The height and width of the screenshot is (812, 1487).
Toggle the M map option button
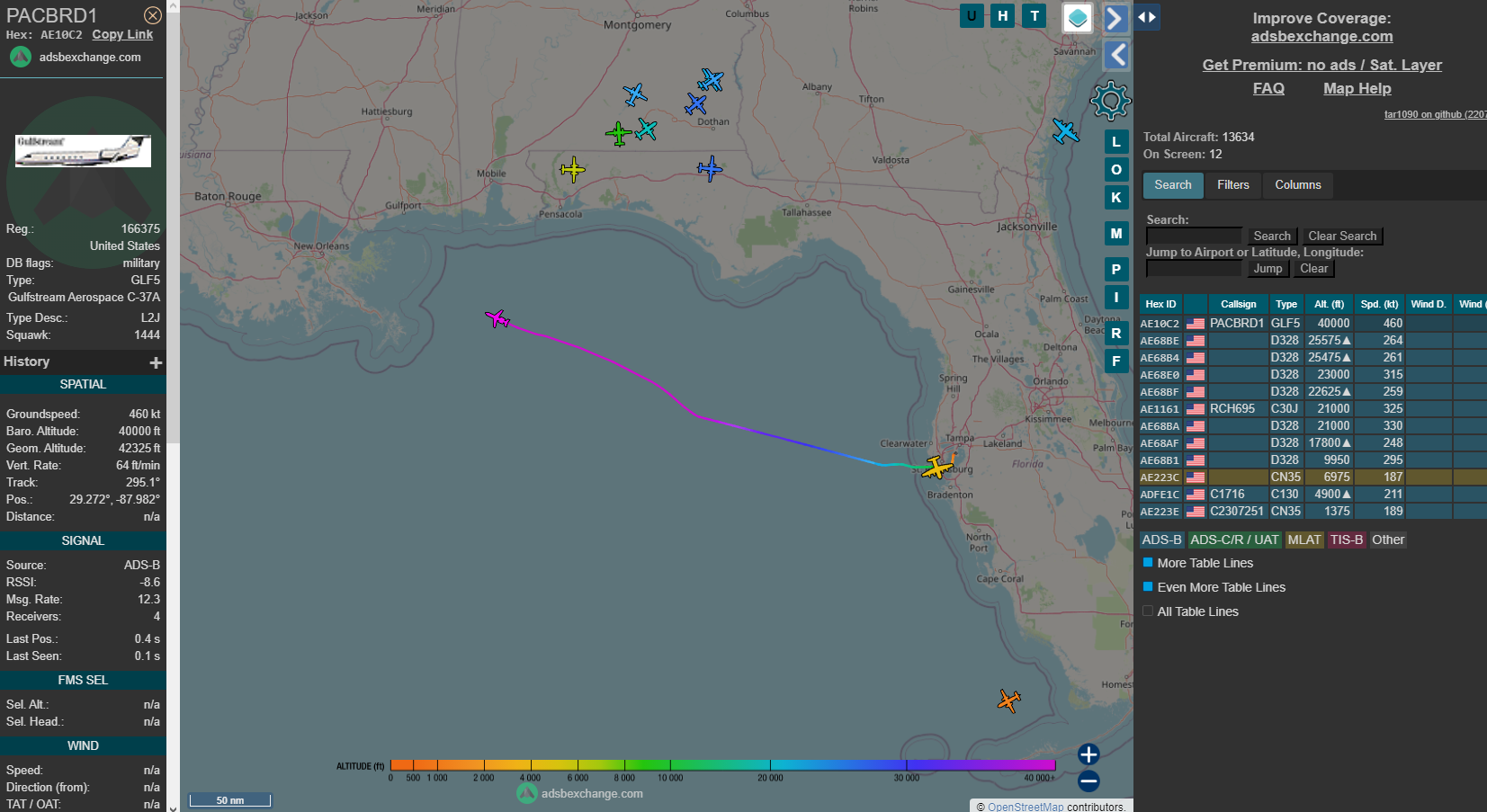pyautogui.click(x=1116, y=234)
